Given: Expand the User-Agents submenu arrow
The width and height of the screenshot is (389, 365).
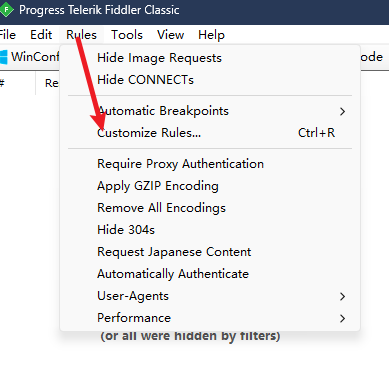Looking at the screenshot, I should (x=342, y=296).
